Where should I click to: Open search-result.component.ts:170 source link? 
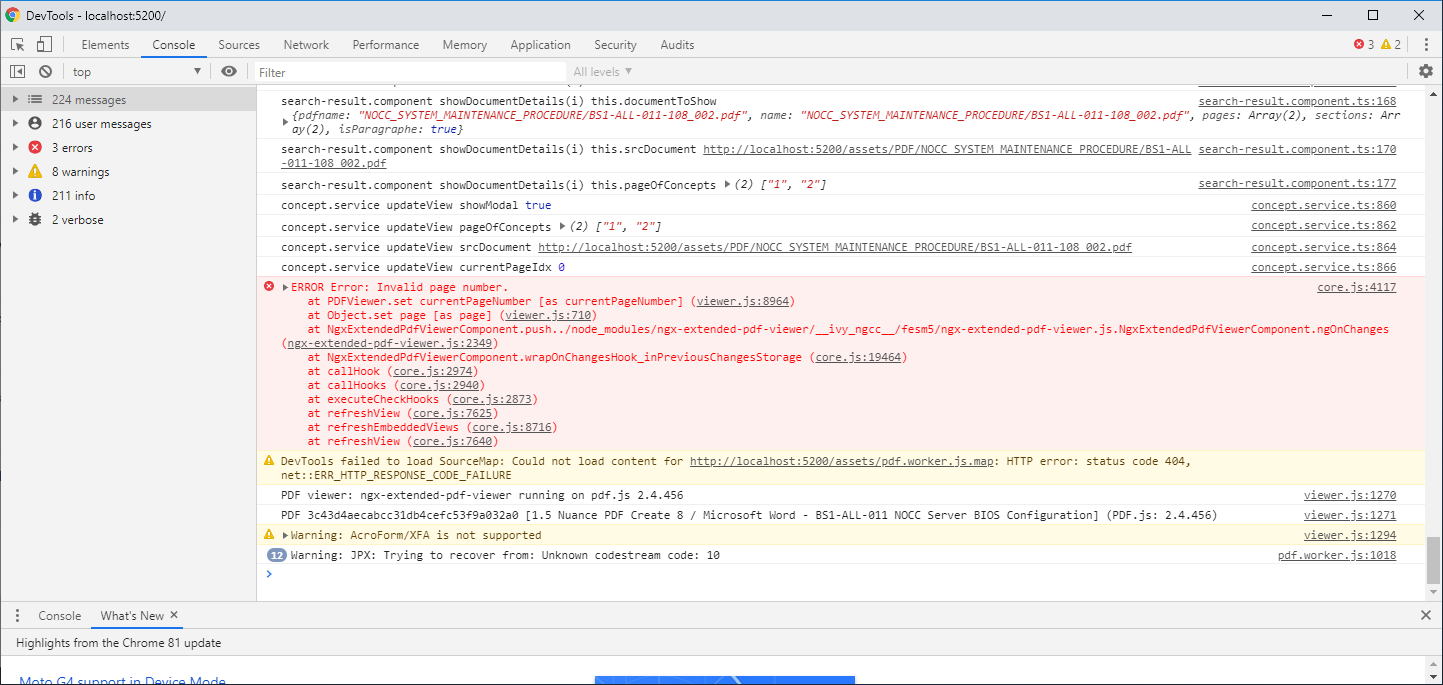tap(1297, 149)
